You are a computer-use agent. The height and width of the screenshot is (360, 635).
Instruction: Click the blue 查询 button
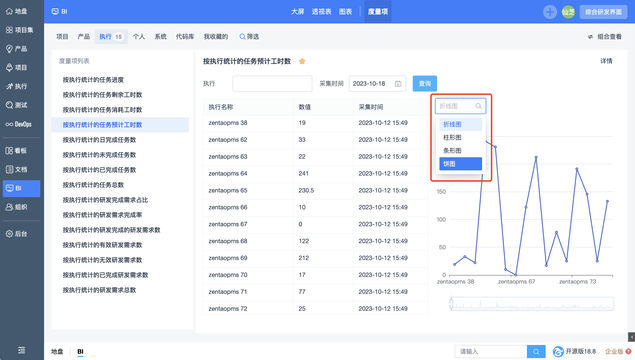click(425, 83)
